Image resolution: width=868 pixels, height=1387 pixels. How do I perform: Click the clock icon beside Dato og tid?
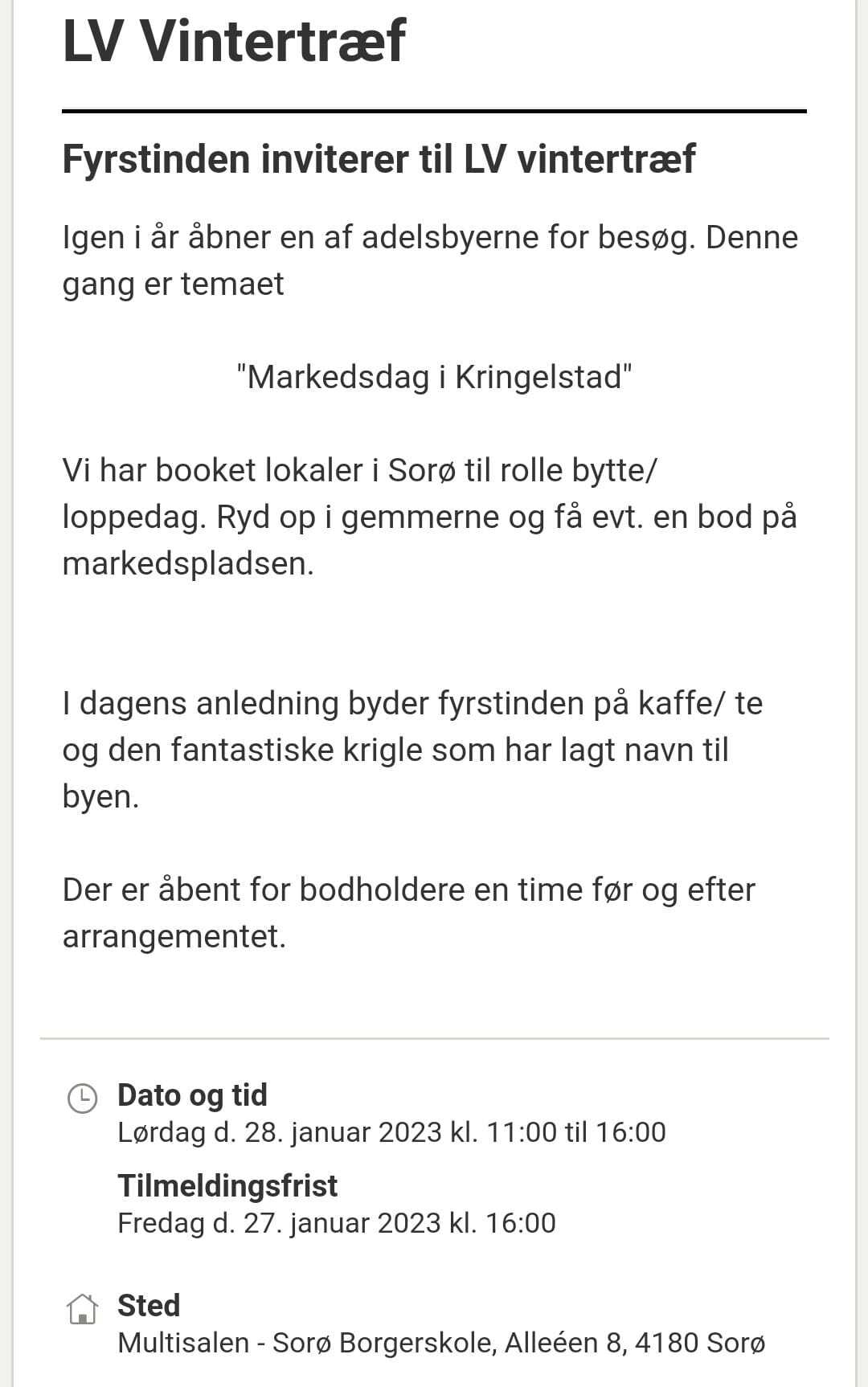[x=82, y=1099]
